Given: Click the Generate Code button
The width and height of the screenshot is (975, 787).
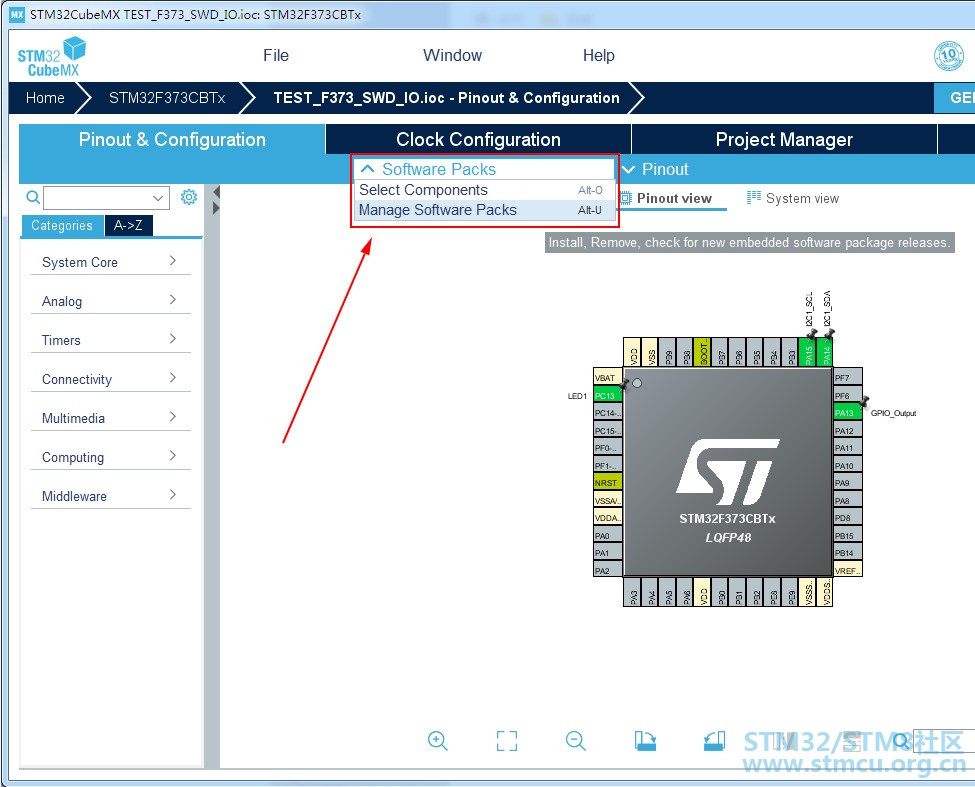Looking at the screenshot, I should click(956, 98).
